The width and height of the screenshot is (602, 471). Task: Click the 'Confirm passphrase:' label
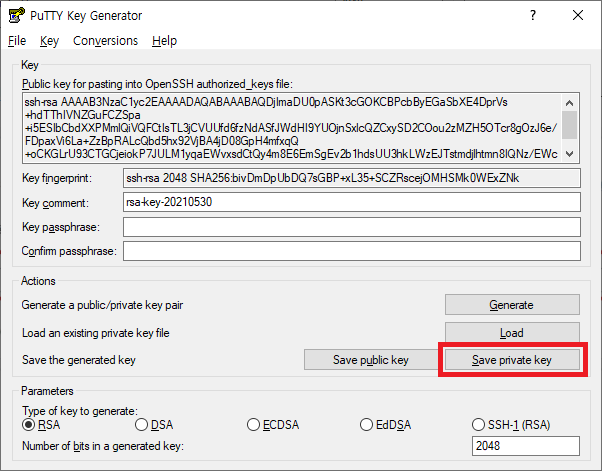point(69,251)
